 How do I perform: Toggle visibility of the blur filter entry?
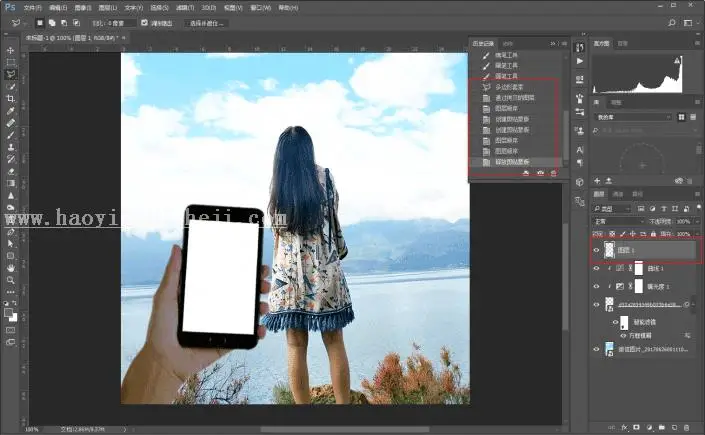pos(623,336)
